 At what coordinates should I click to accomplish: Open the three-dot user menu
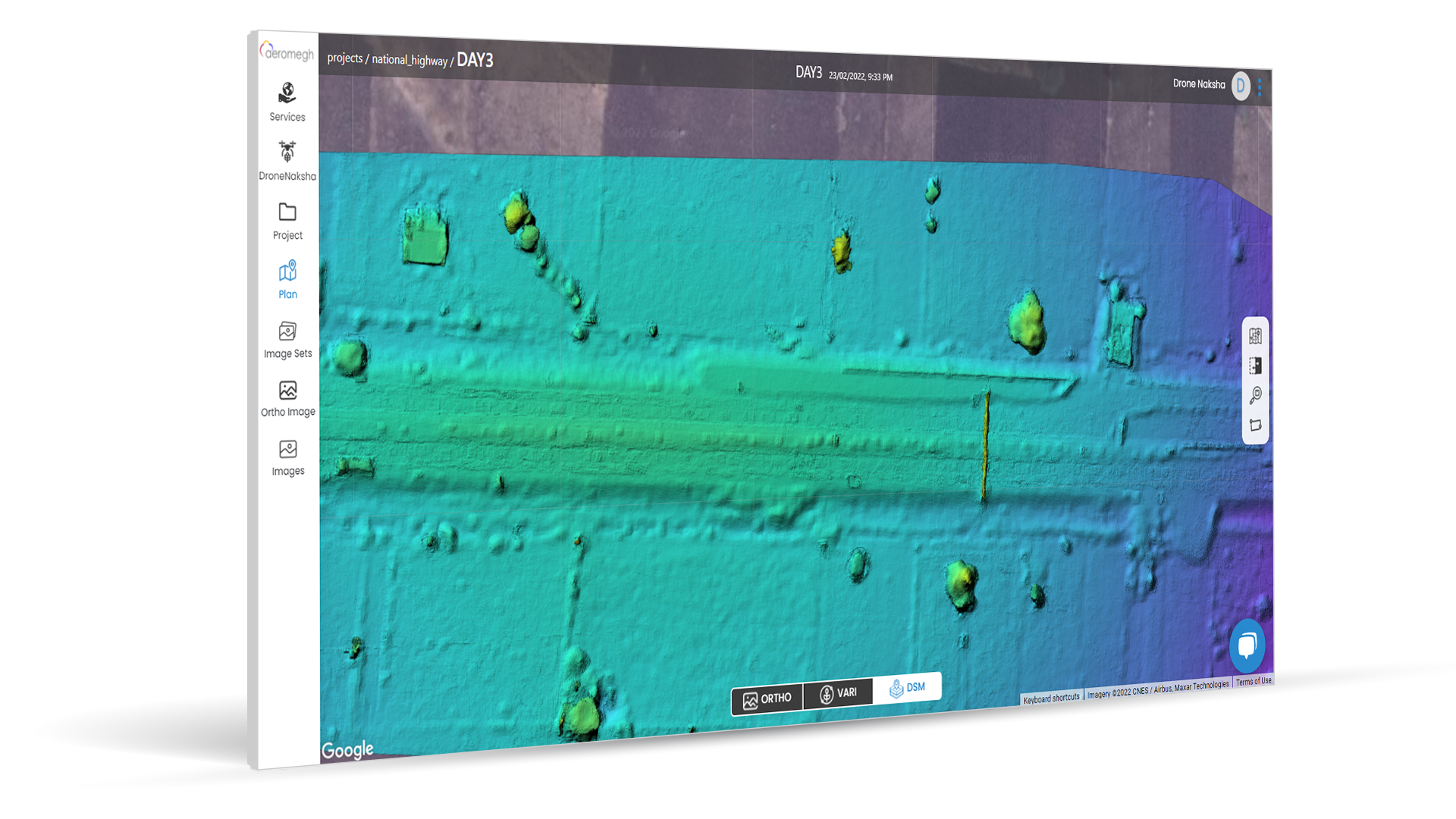pos(1260,86)
